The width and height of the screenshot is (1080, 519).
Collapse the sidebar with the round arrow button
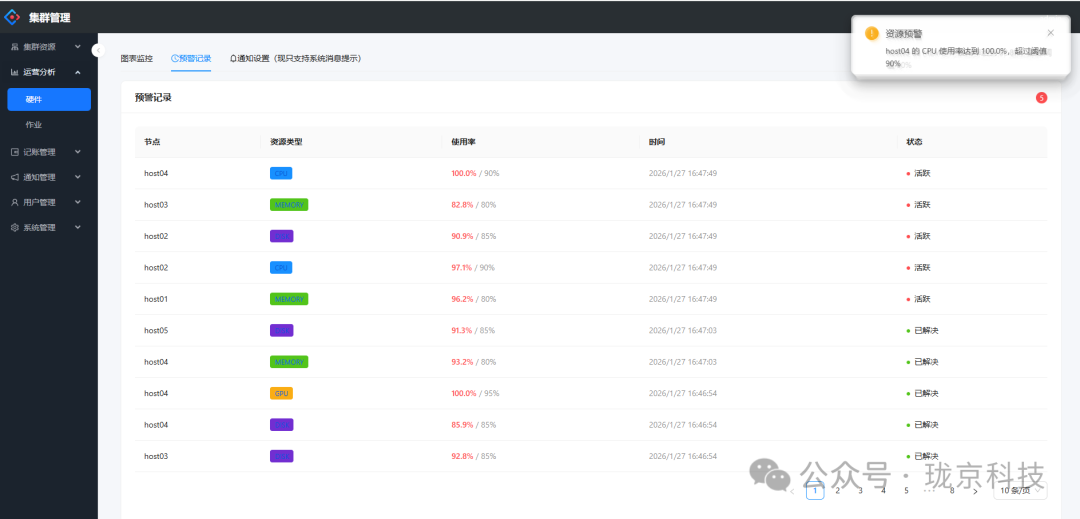98,50
